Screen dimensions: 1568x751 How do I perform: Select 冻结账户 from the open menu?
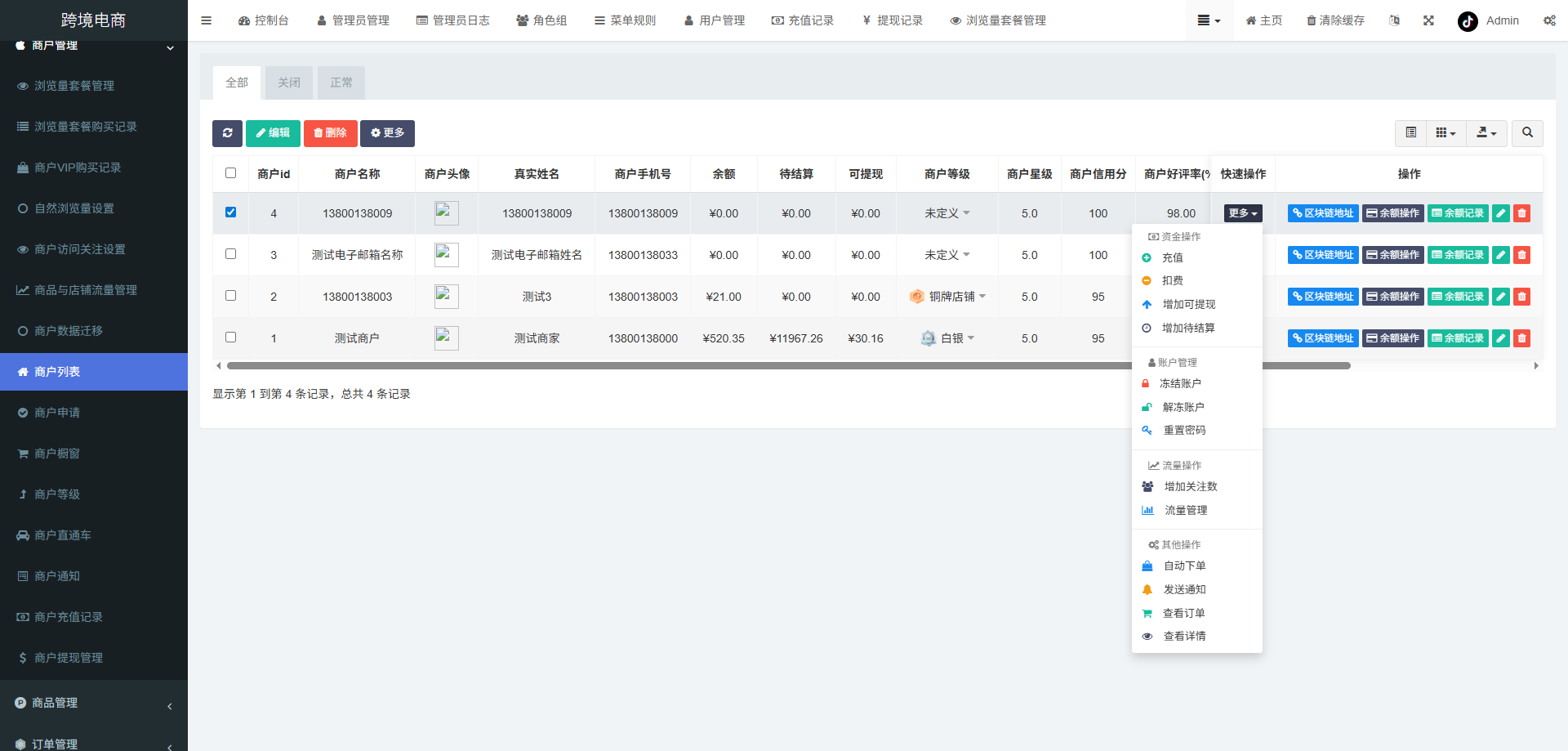coord(1183,382)
